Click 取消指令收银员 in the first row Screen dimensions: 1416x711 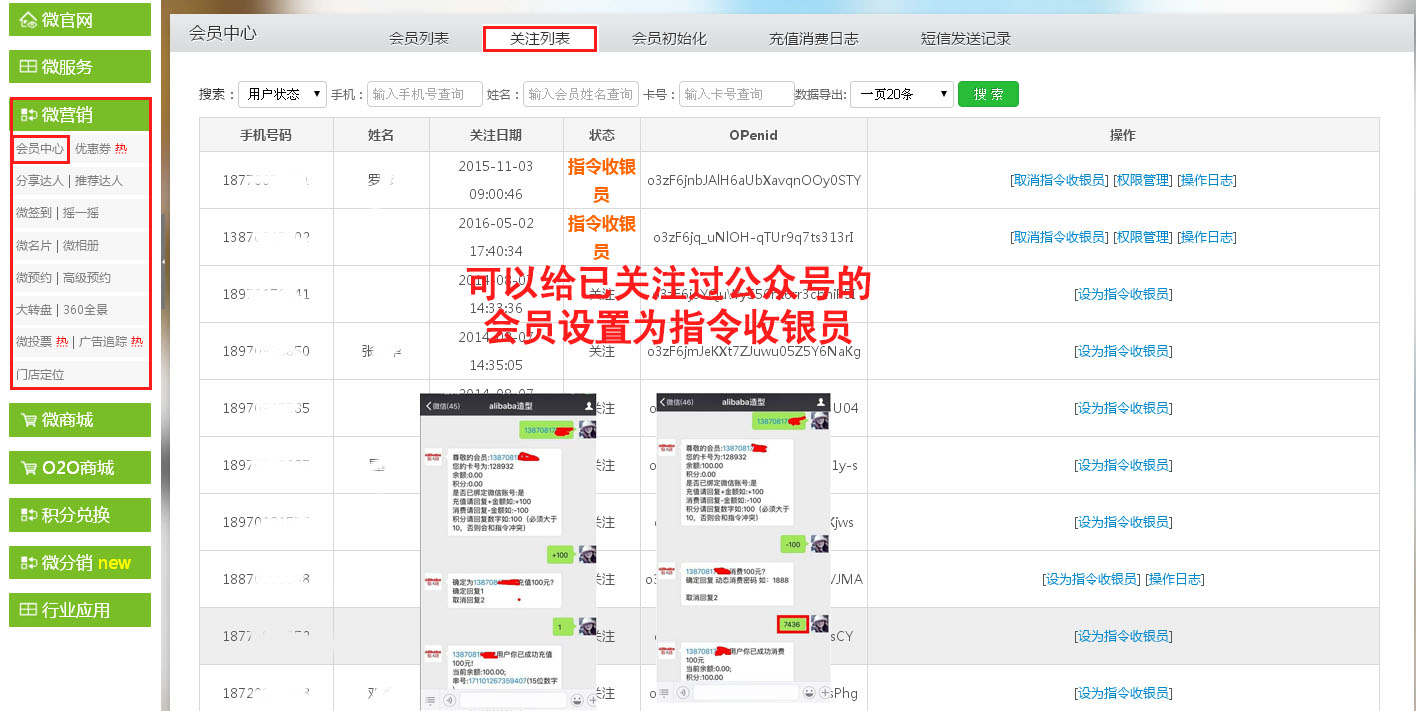[x=1059, y=180]
